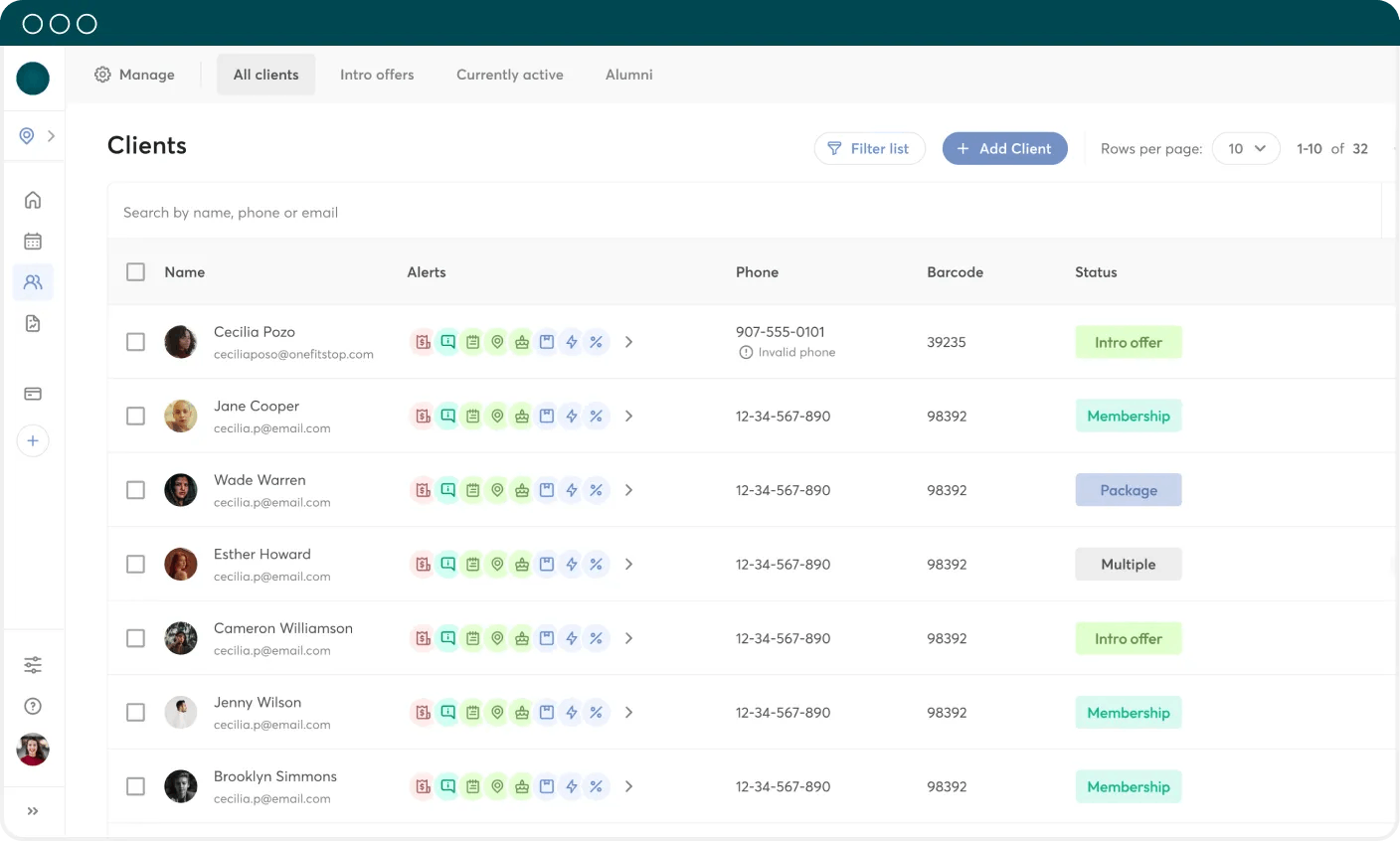This screenshot has height=841, width=1400.
Task: Tick the select-all checkbox in table header
Action: pyautogui.click(x=136, y=272)
